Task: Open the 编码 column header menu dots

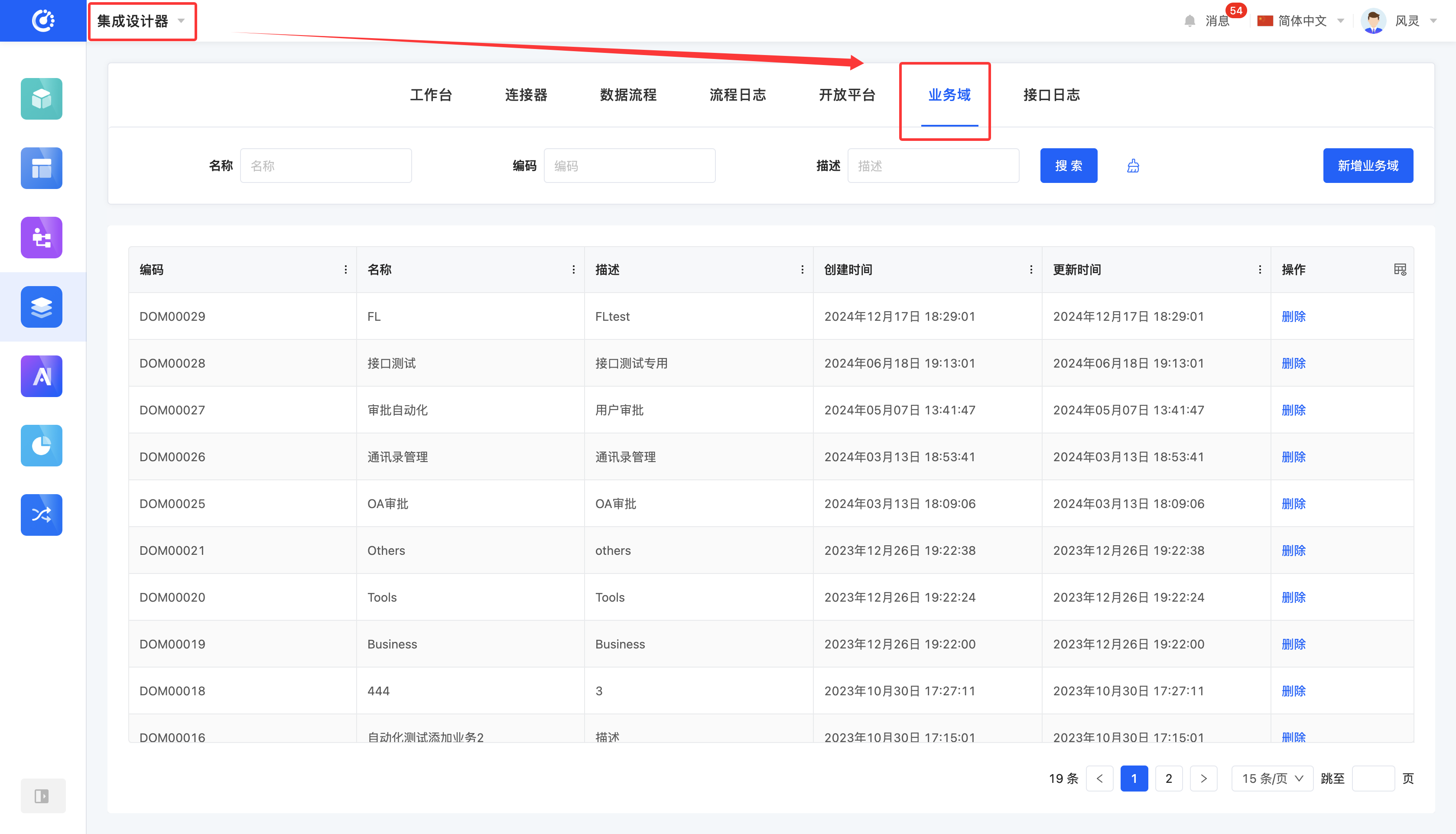Action: click(345, 269)
